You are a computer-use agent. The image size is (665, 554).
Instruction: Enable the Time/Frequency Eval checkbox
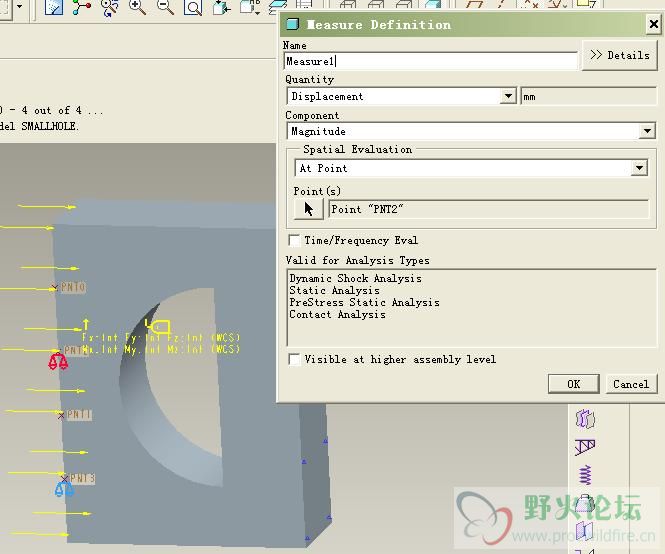click(x=294, y=240)
